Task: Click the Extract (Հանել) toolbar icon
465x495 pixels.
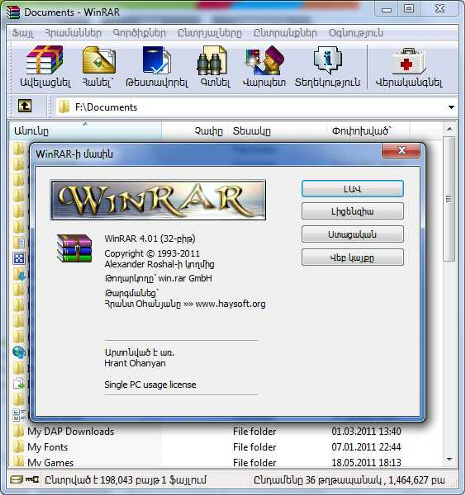Action: [99, 67]
